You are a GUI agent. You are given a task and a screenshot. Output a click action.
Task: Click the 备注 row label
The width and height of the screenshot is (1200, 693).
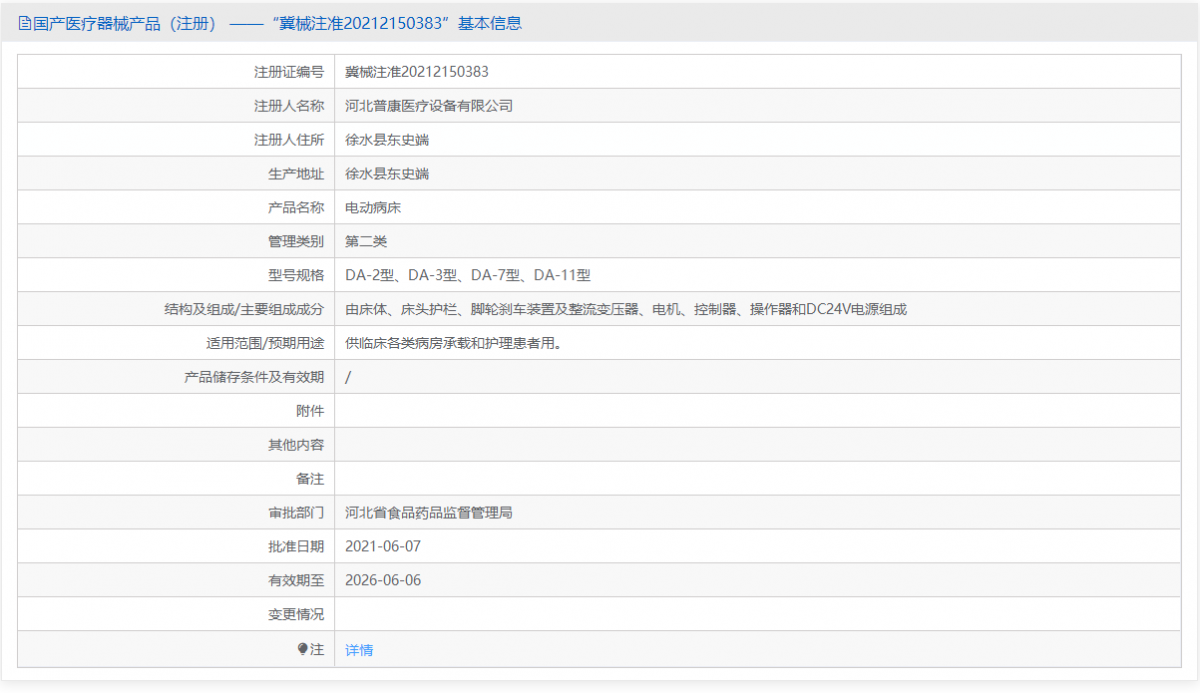point(310,479)
